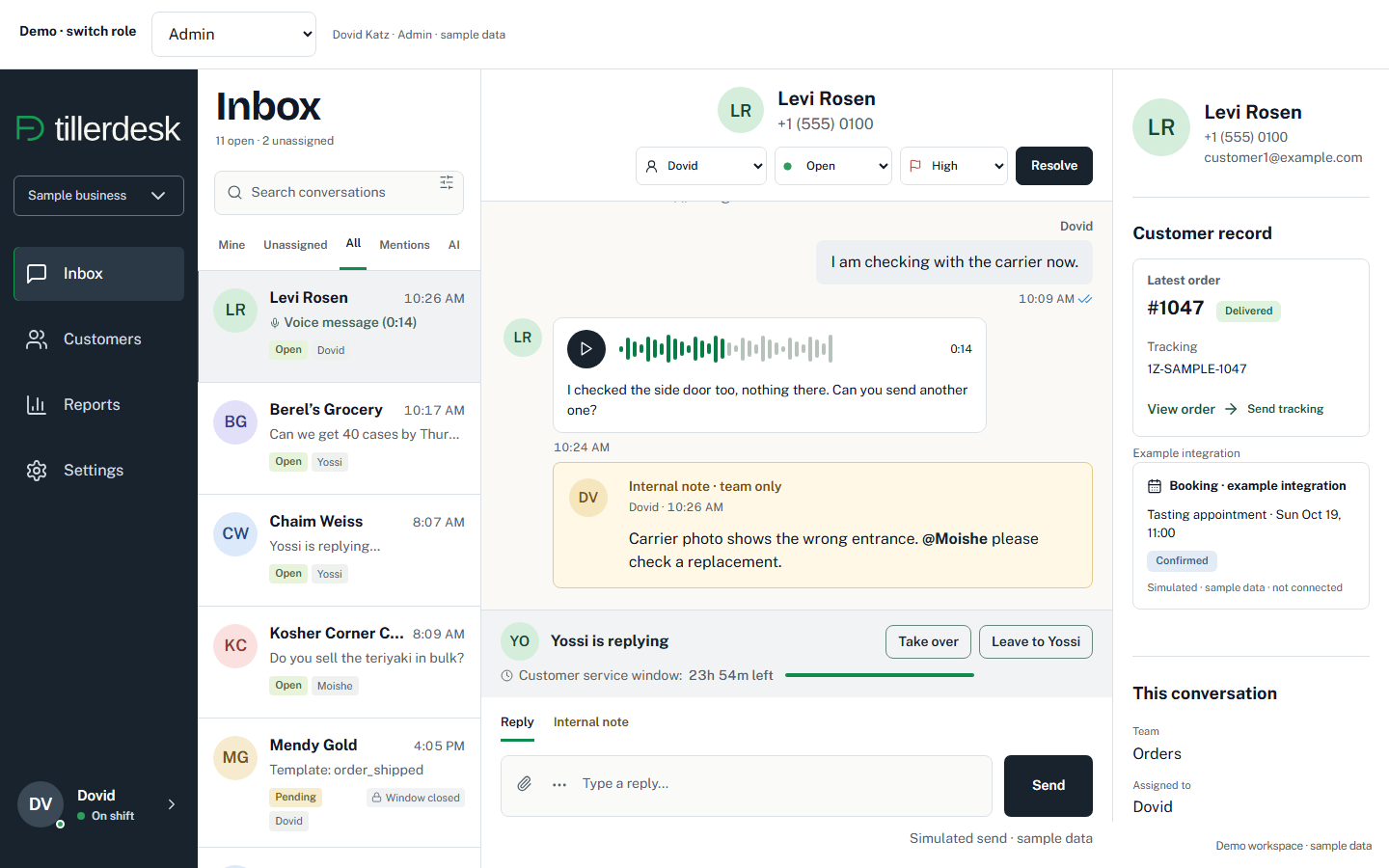Viewport: 1389px width, 868px height.
Task: Switch to the Internal note tab
Action: (x=591, y=722)
